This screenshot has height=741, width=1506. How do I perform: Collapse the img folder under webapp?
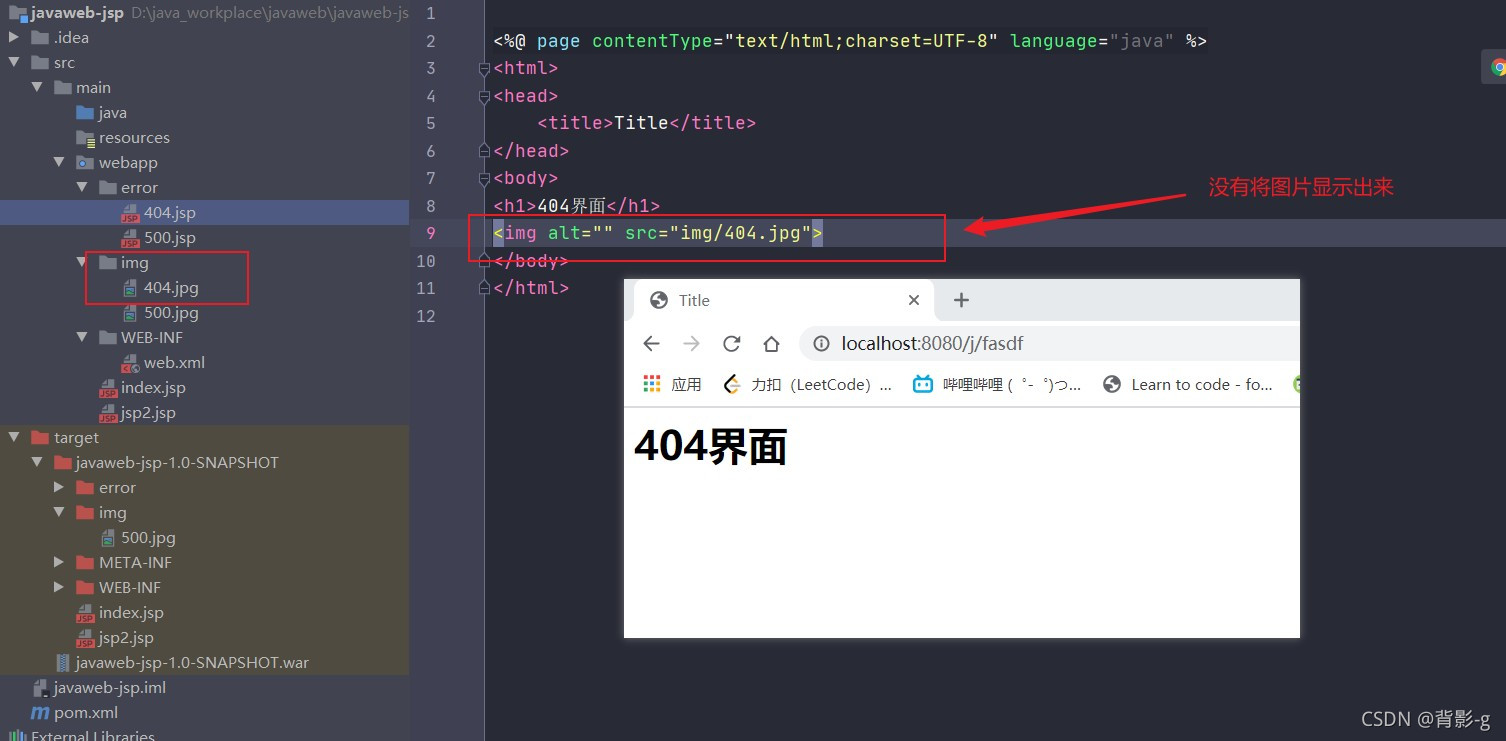point(82,263)
